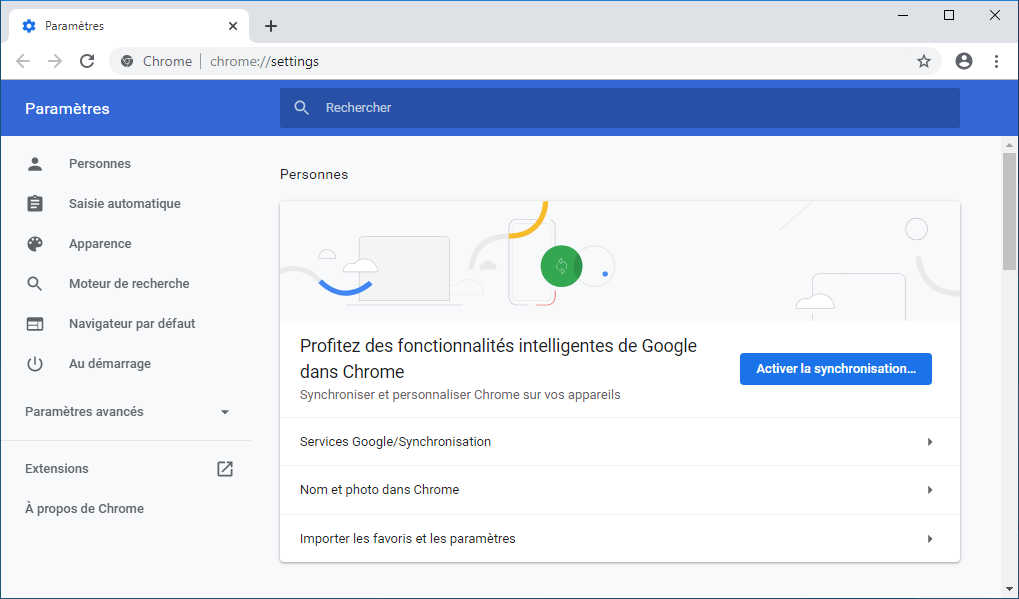Go to Au démarrage section
The height and width of the screenshot is (599, 1019).
(110, 364)
